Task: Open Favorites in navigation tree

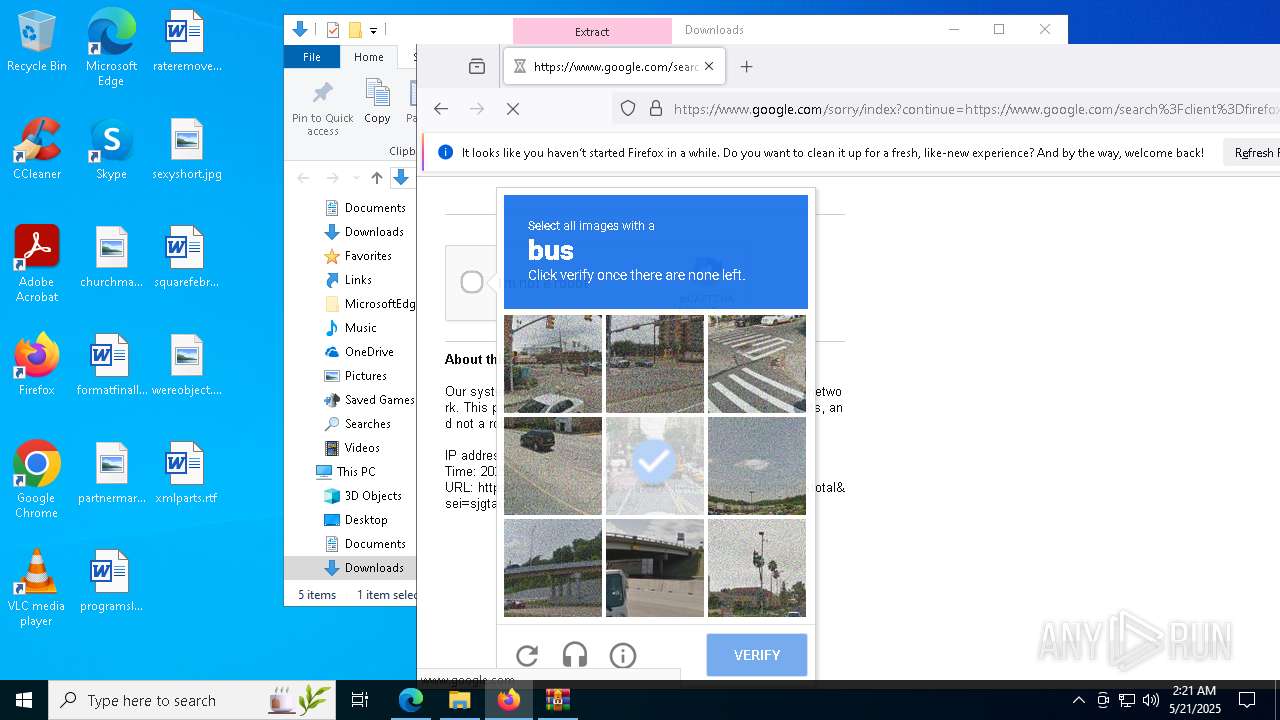Action: point(368,256)
